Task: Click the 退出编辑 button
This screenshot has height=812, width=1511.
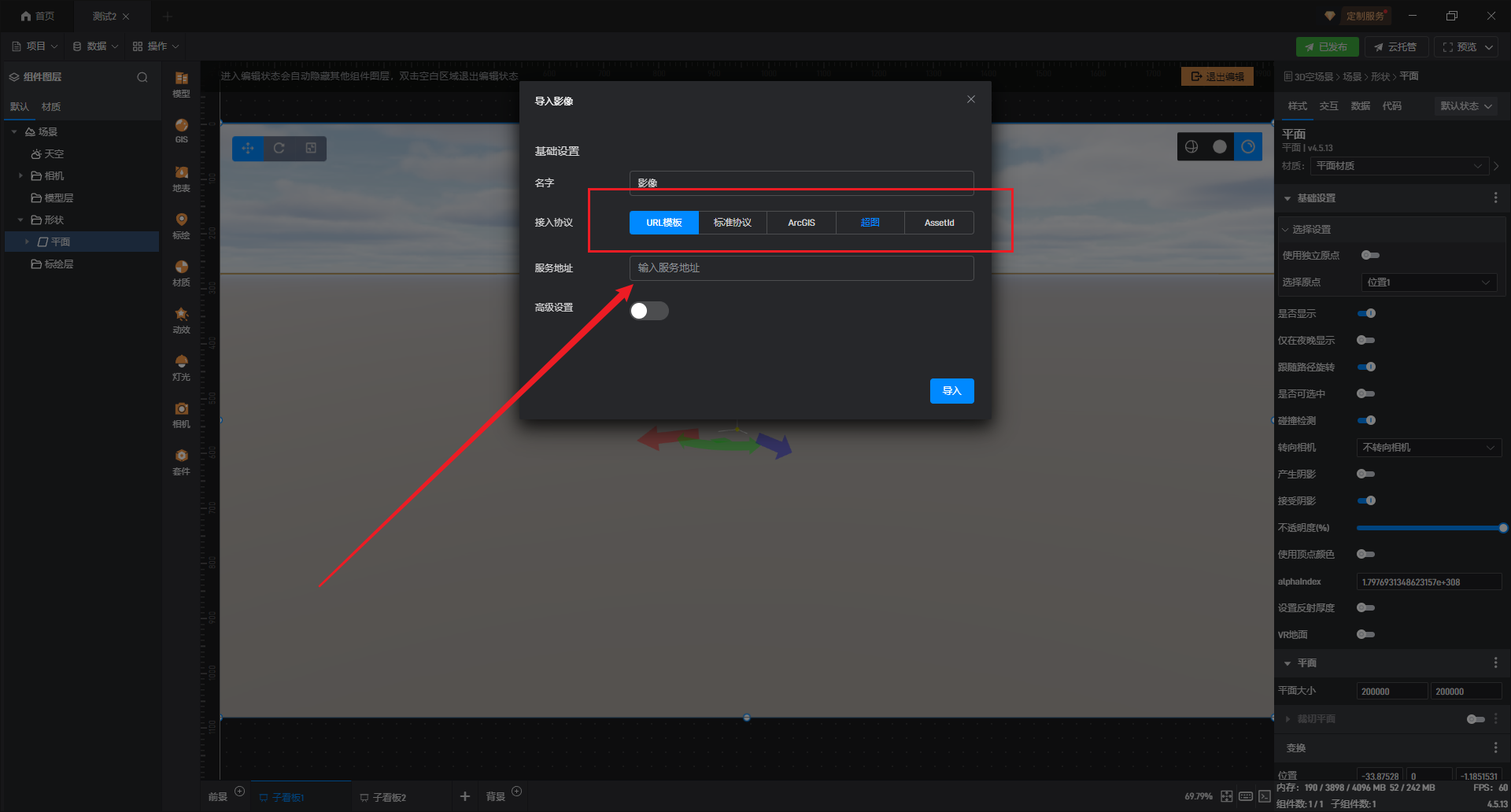Action: [1217, 76]
